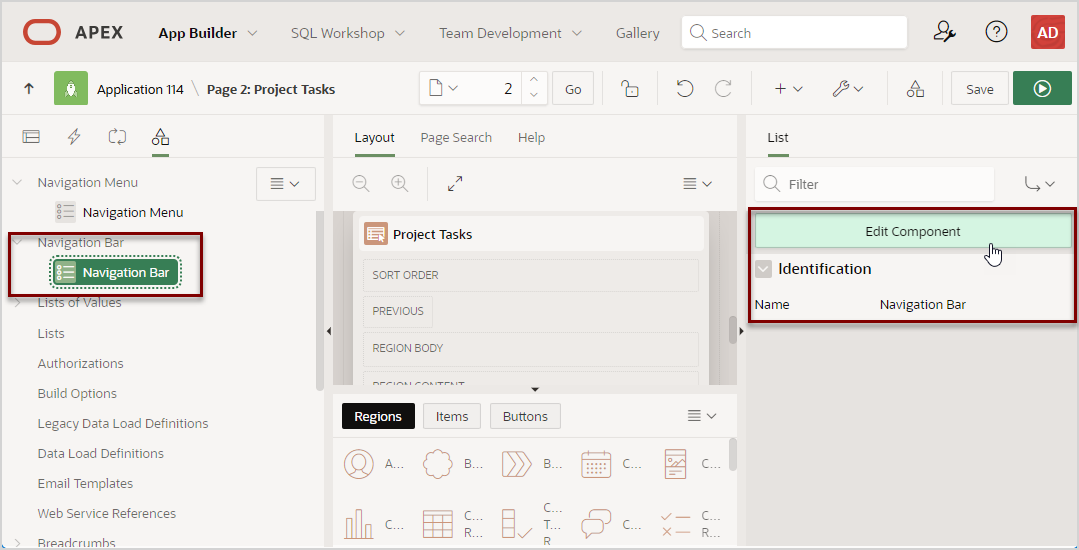Click the page lock icon
This screenshot has height=550, width=1079.
(630, 88)
